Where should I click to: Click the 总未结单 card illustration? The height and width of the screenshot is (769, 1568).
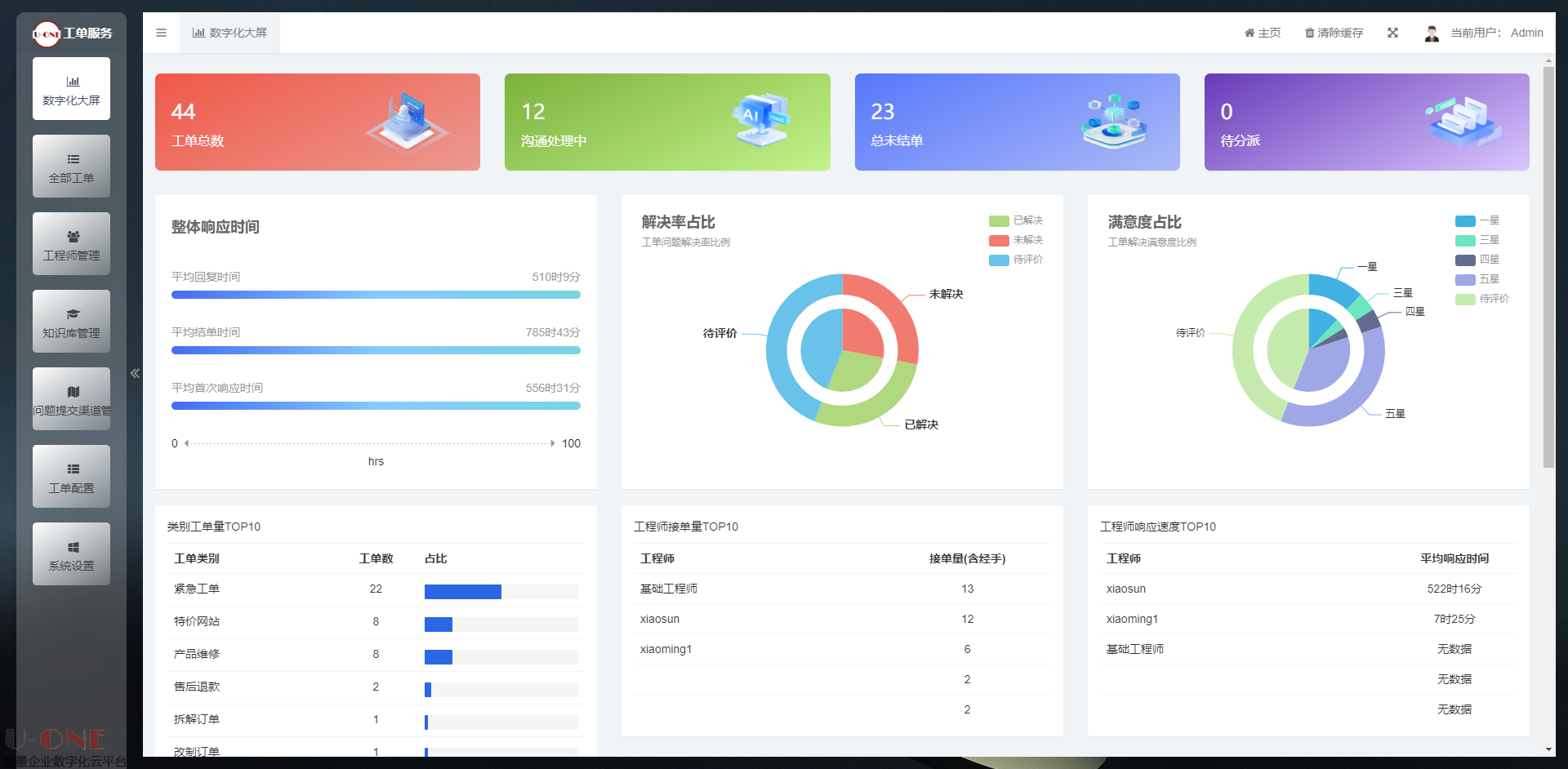pos(1114,122)
